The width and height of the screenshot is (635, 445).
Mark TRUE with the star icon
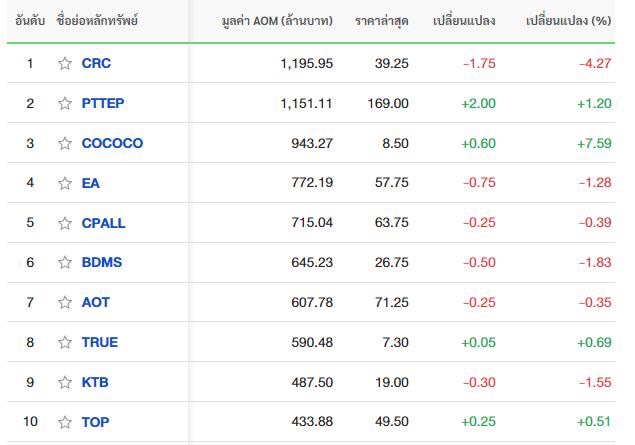point(65,343)
